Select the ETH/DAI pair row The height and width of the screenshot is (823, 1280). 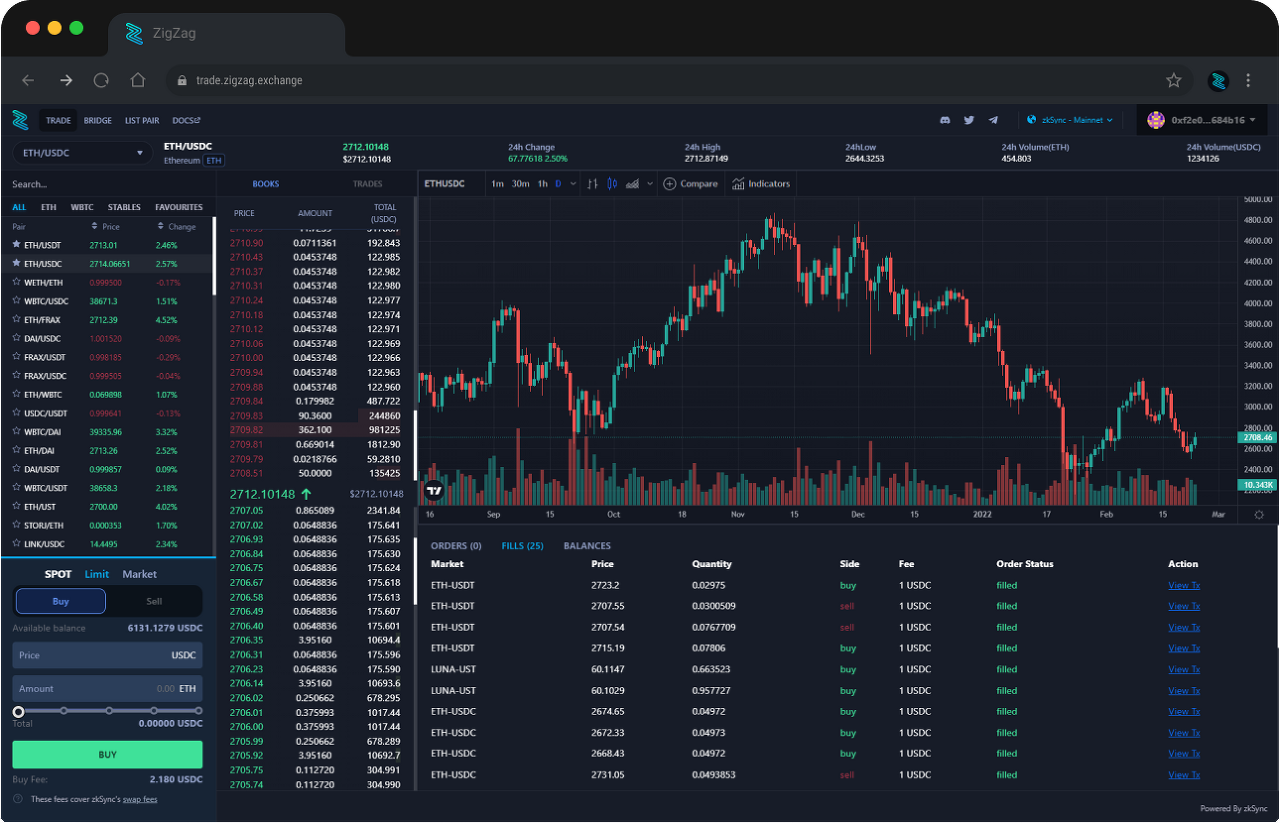[x=107, y=451]
